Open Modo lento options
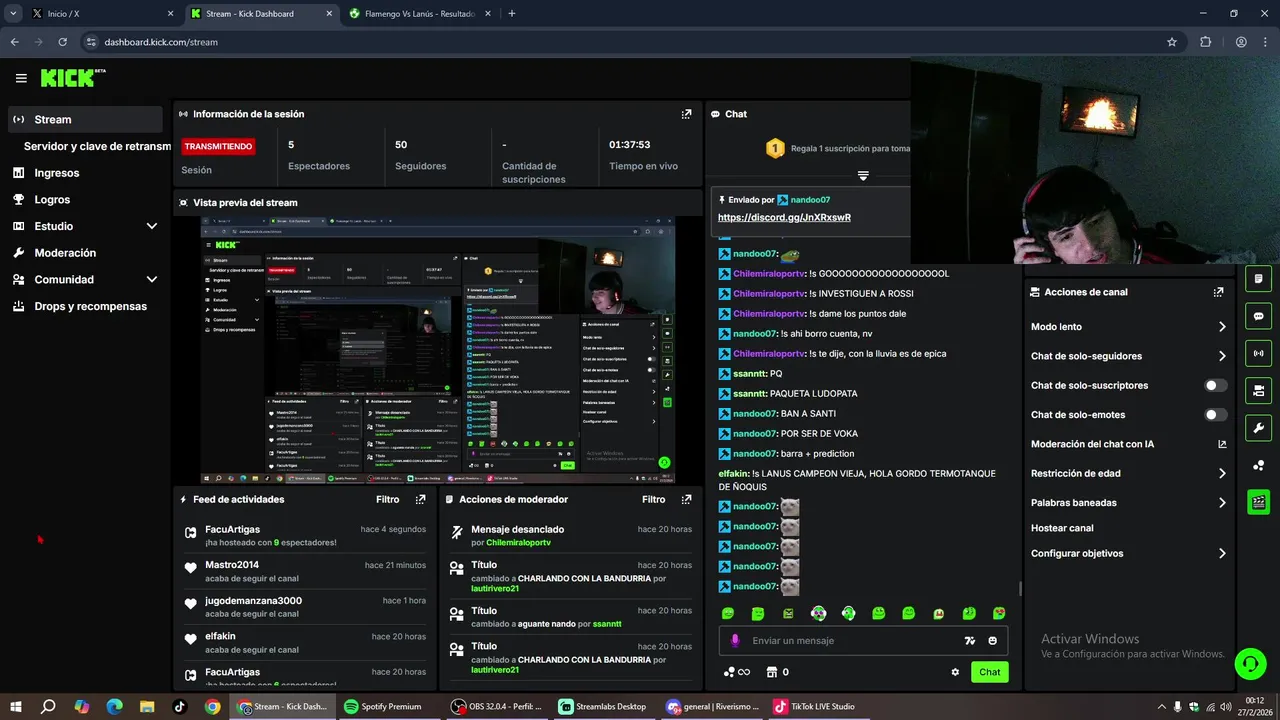 [1129, 327]
